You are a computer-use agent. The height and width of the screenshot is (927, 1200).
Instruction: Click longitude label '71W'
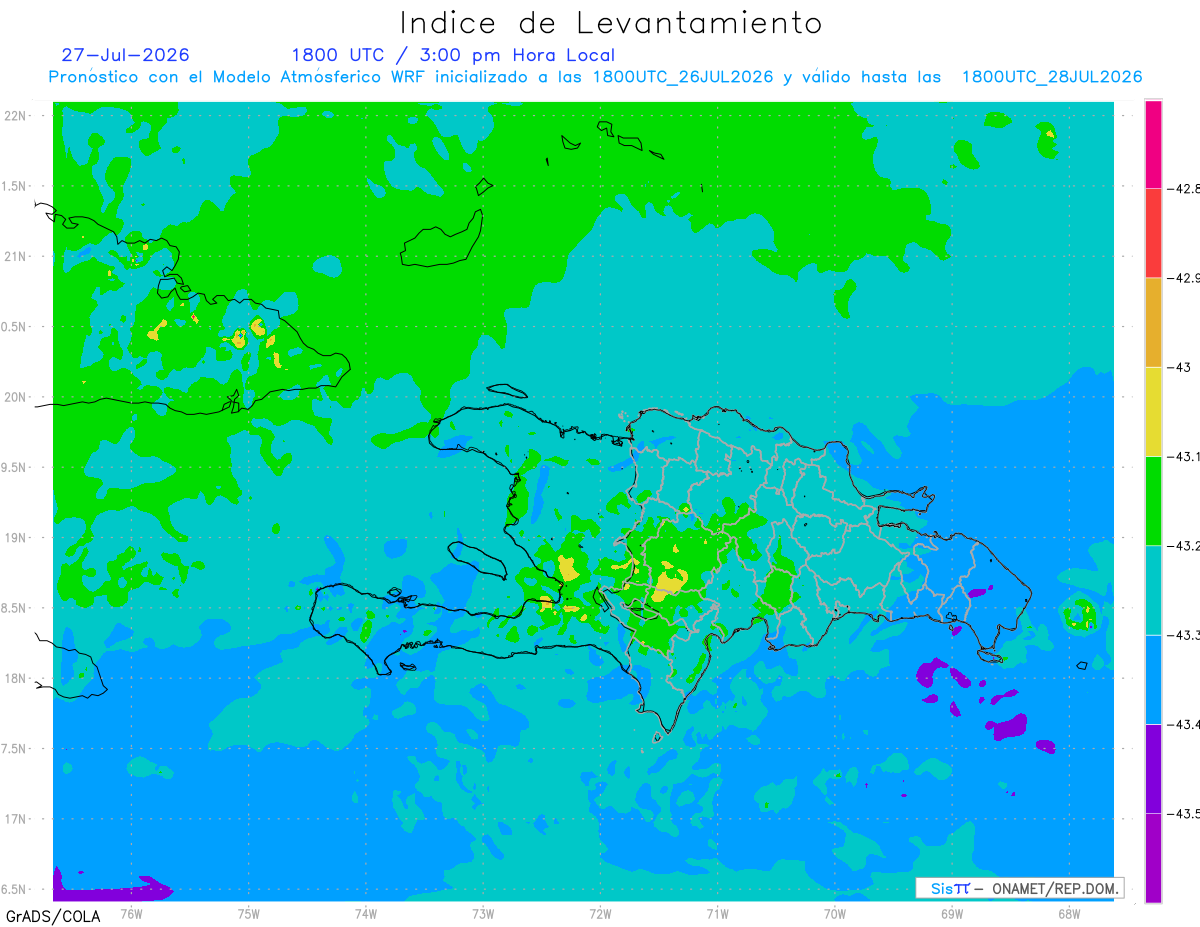(x=717, y=912)
